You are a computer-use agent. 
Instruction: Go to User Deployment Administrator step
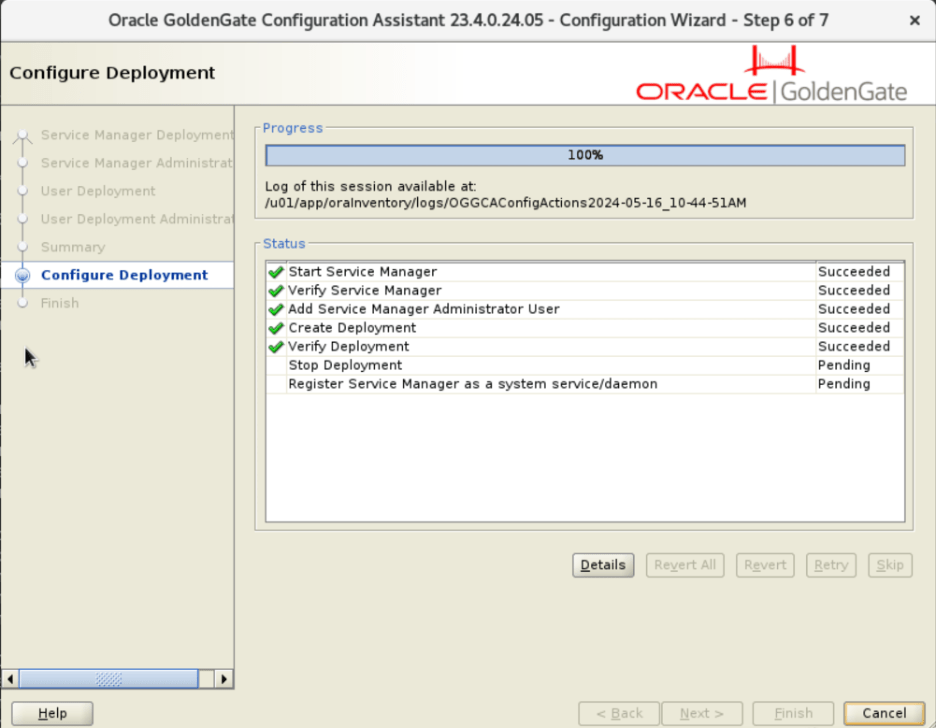coord(137,219)
